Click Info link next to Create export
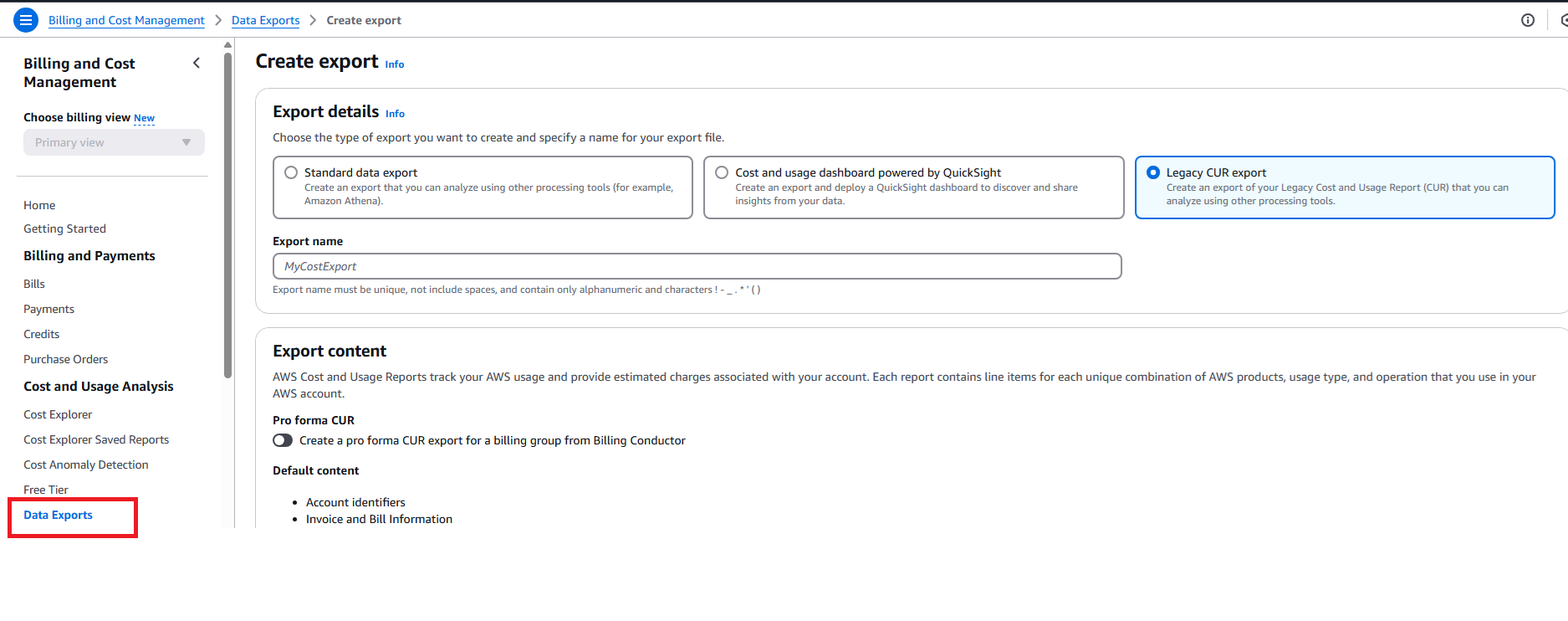The height and width of the screenshot is (621, 1568). click(x=394, y=64)
